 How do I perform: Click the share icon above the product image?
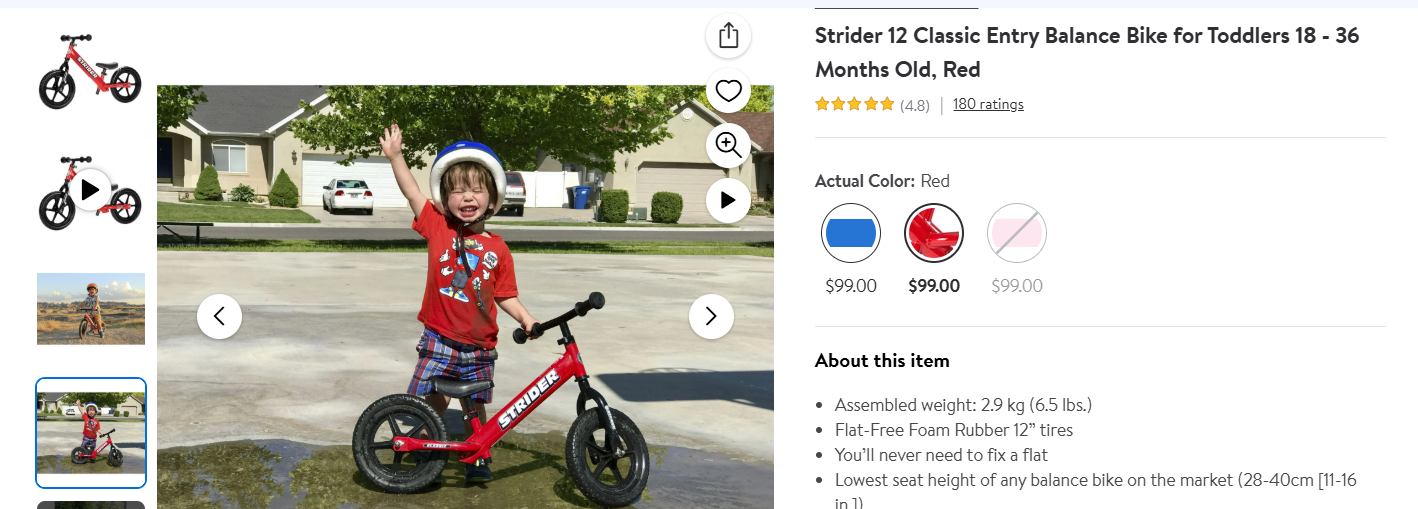pyautogui.click(x=728, y=35)
